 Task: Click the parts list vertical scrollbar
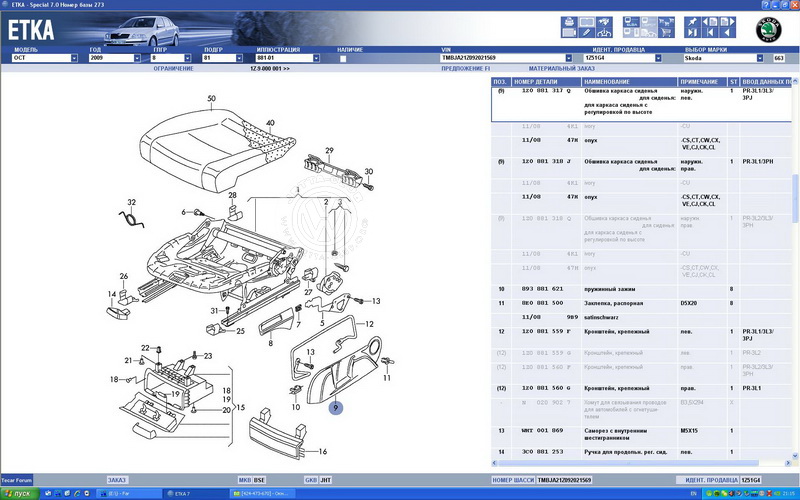[x=795, y=199]
